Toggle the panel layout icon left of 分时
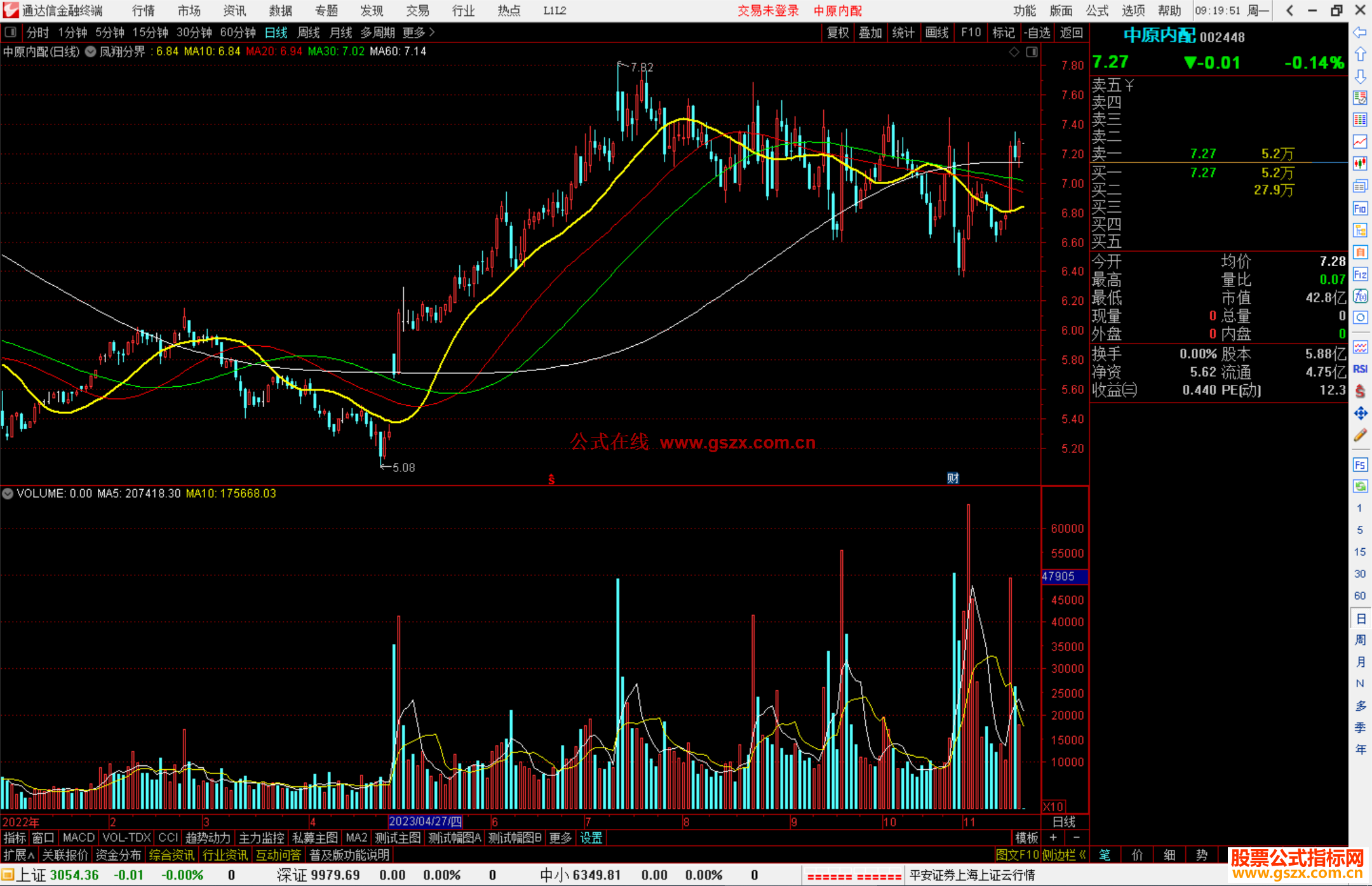 point(11,32)
